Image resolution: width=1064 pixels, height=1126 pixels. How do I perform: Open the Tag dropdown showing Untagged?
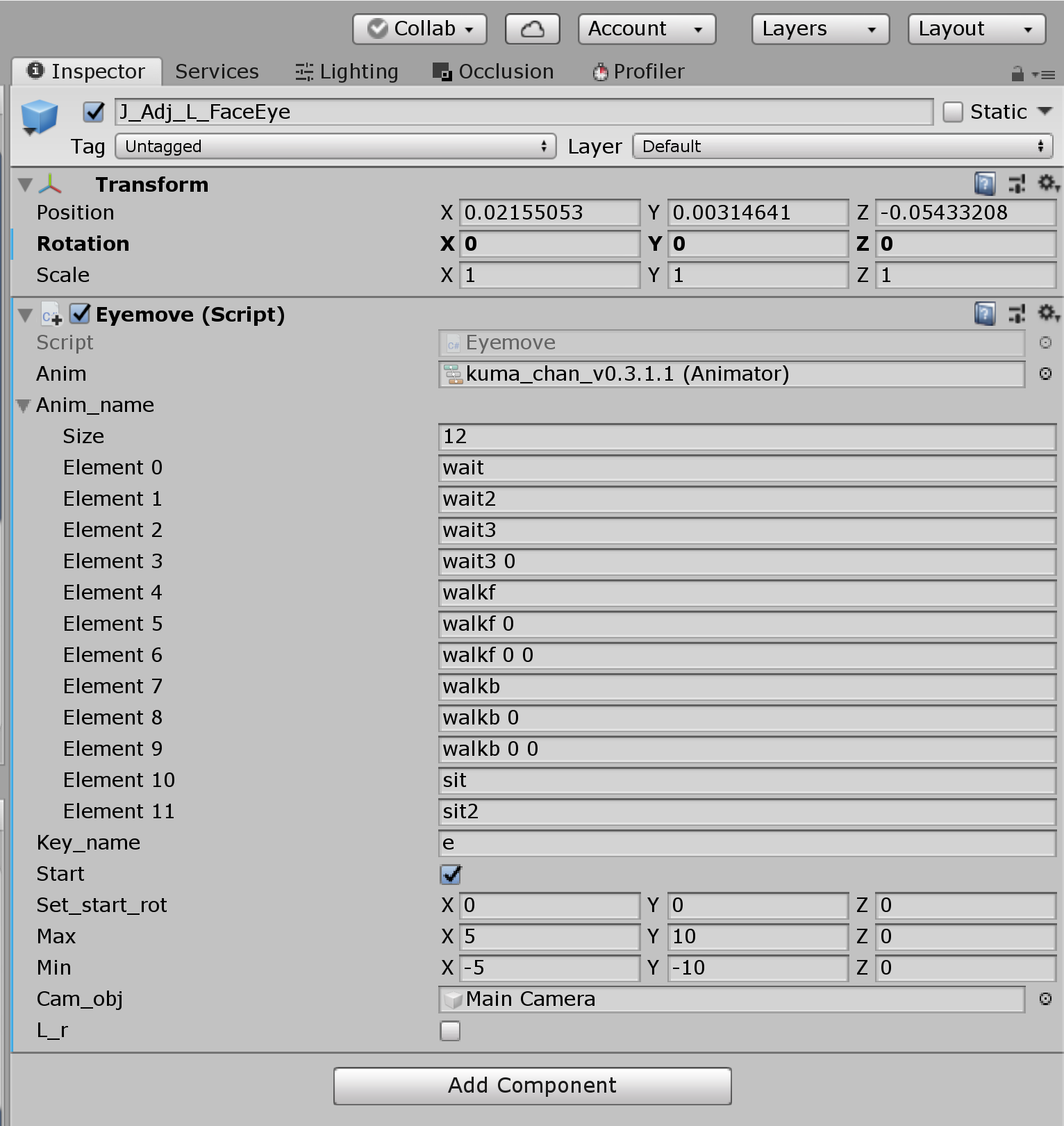[335, 147]
